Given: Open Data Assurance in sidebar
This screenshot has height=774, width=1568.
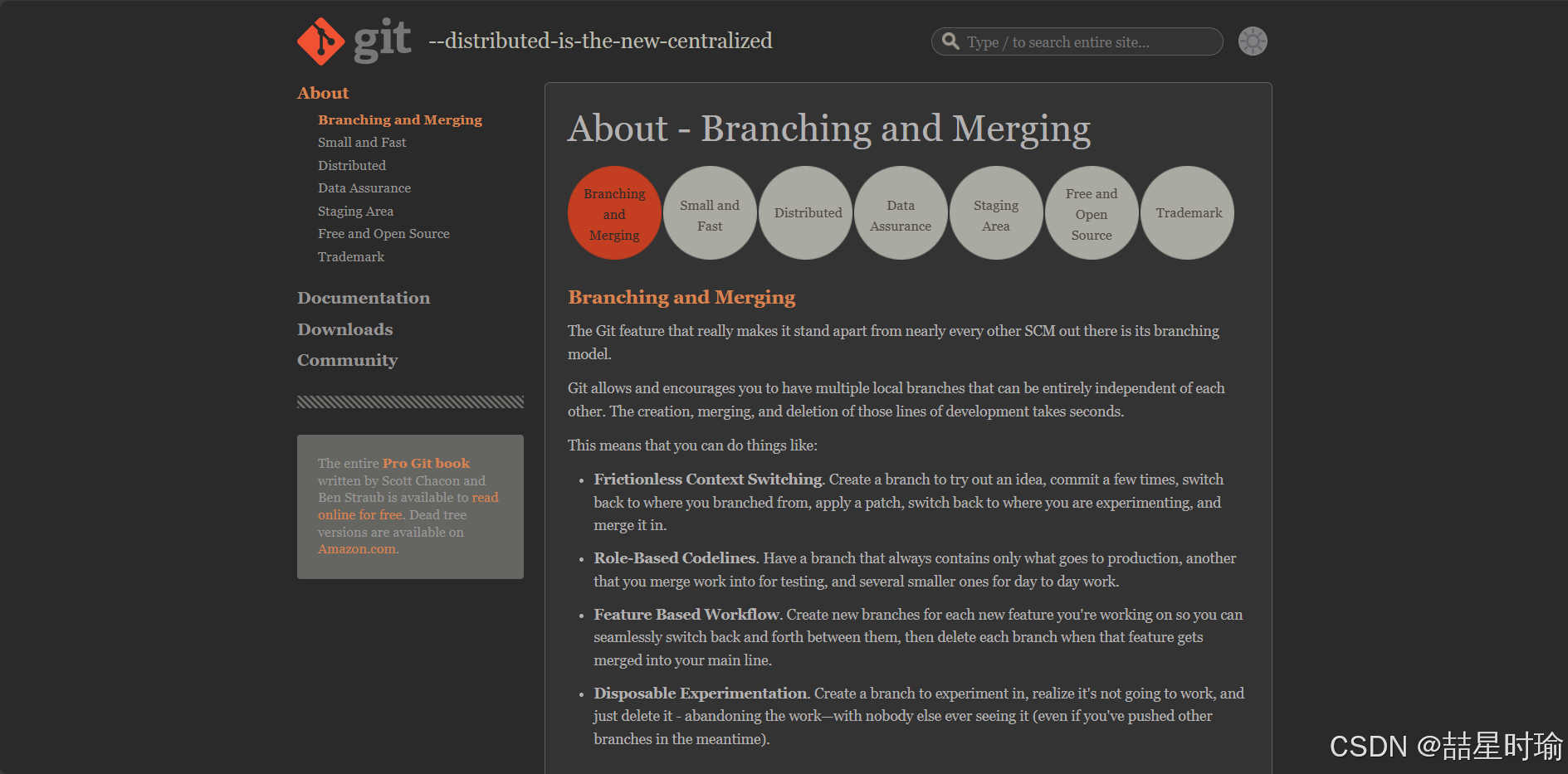Looking at the screenshot, I should [364, 188].
